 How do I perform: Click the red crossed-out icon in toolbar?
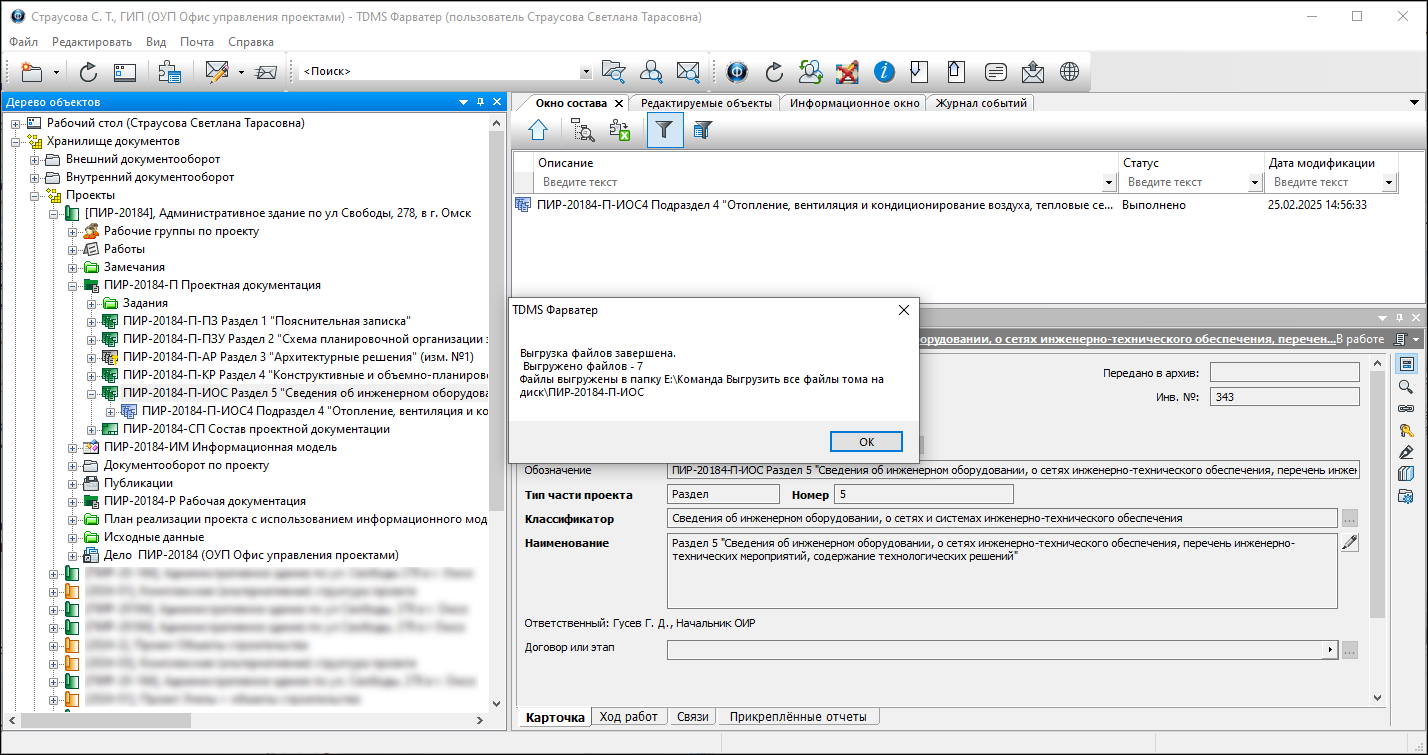coord(847,72)
